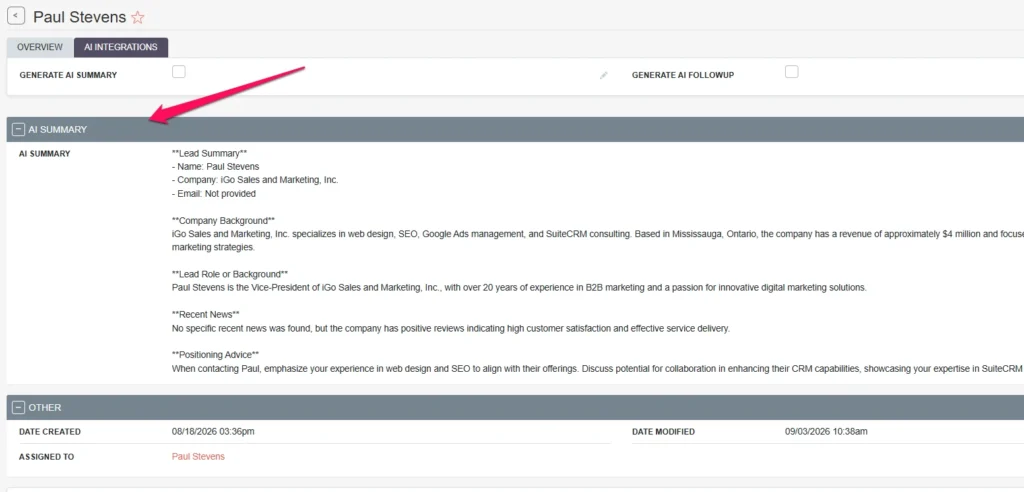
Task: Click the '- Email: Not provided' line
Action: click(x=214, y=194)
